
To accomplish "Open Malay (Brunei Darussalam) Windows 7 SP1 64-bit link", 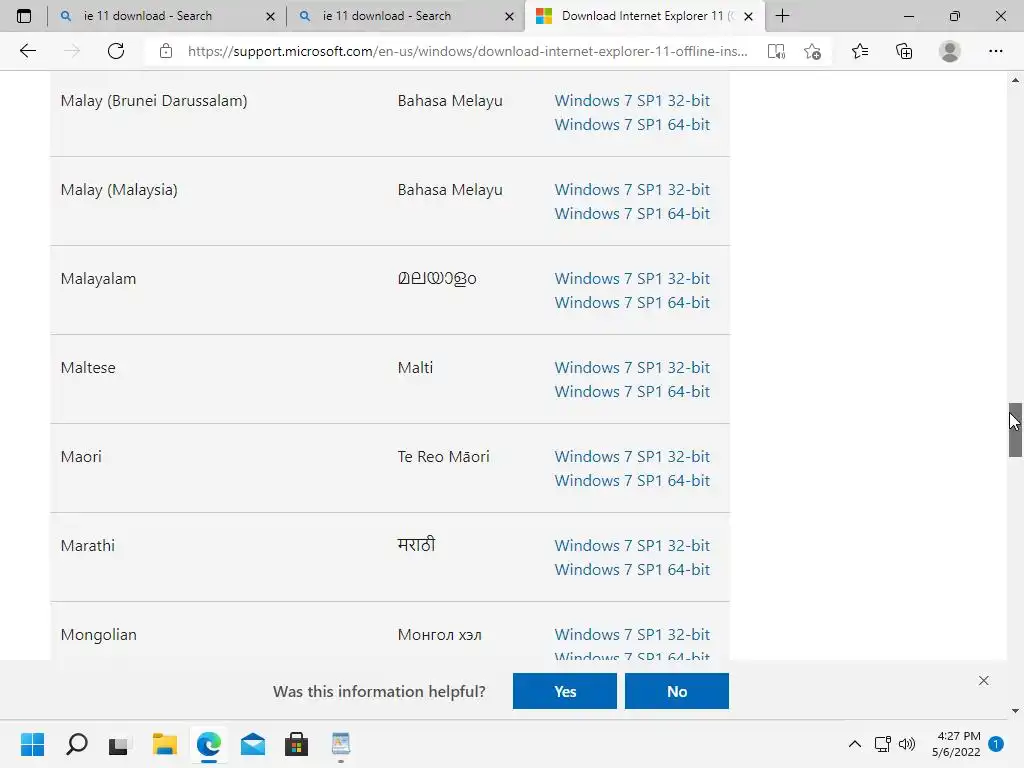I will click(632, 125).
